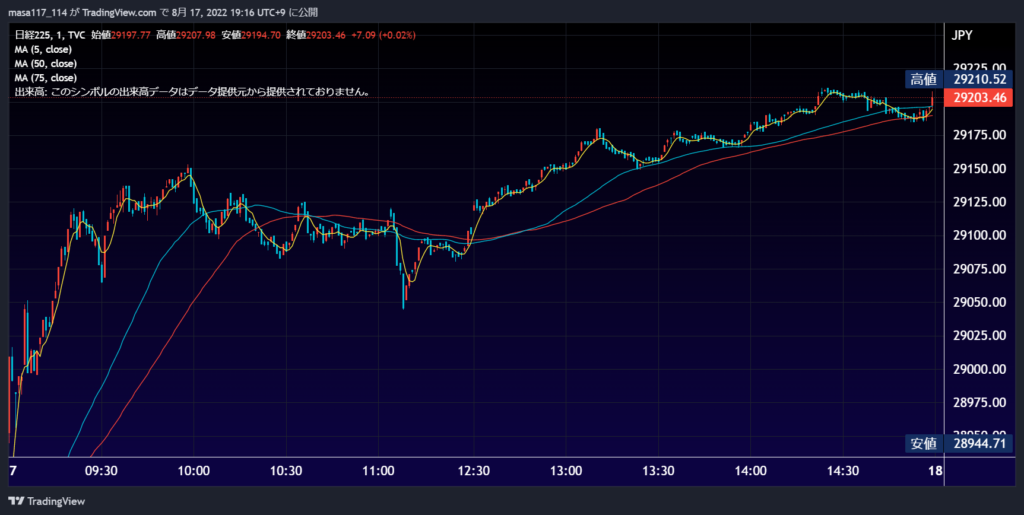This screenshot has height=515, width=1024.
Task: Click the 29175.00 price axis label
Action: tap(980, 134)
